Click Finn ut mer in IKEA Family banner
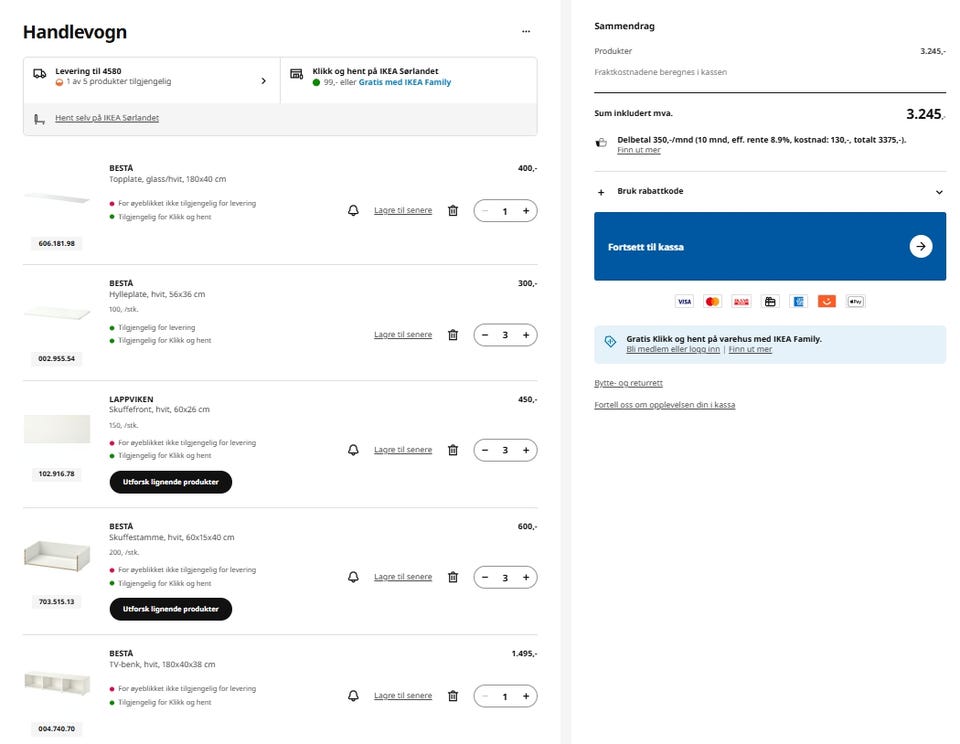 [x=750, y=349]
